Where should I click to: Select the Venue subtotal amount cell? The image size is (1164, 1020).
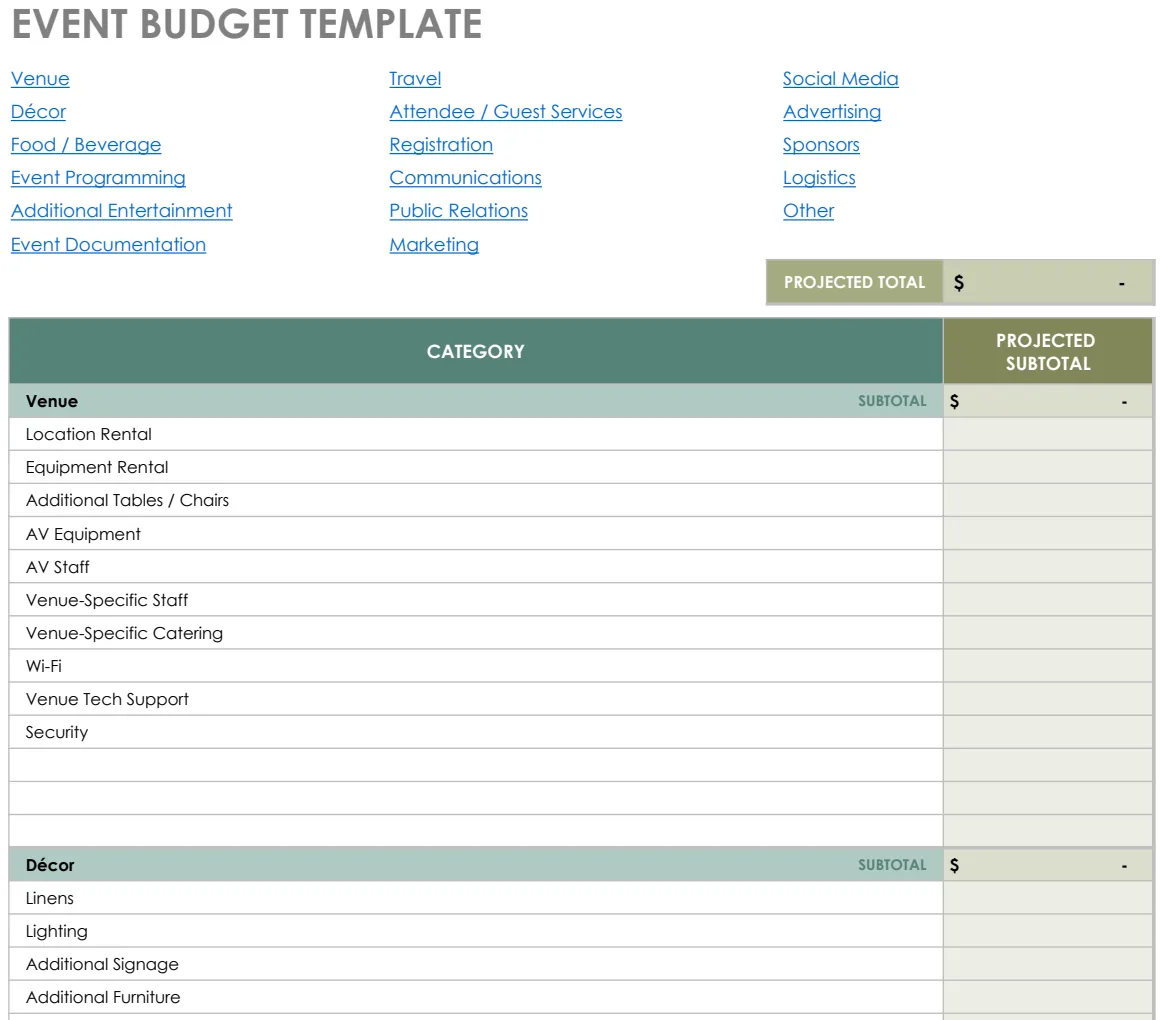point(1047,401)
